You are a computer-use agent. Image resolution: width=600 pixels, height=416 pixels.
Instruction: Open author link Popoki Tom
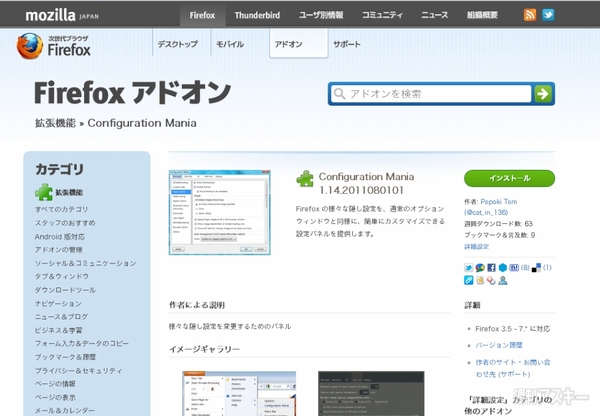(x=499, y=202)
